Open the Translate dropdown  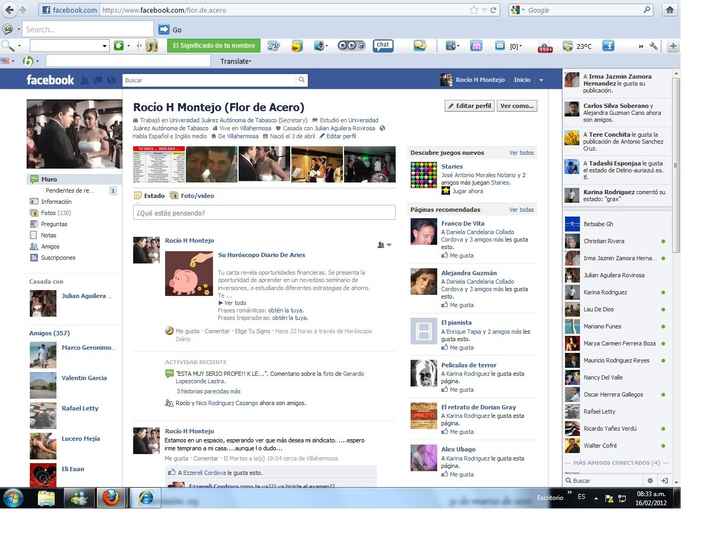(x=236, y=61)
